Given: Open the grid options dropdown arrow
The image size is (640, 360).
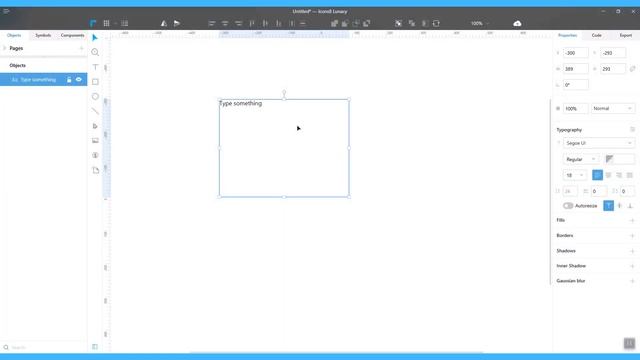Looking at the screenshot, I should (x=116, y=24).
